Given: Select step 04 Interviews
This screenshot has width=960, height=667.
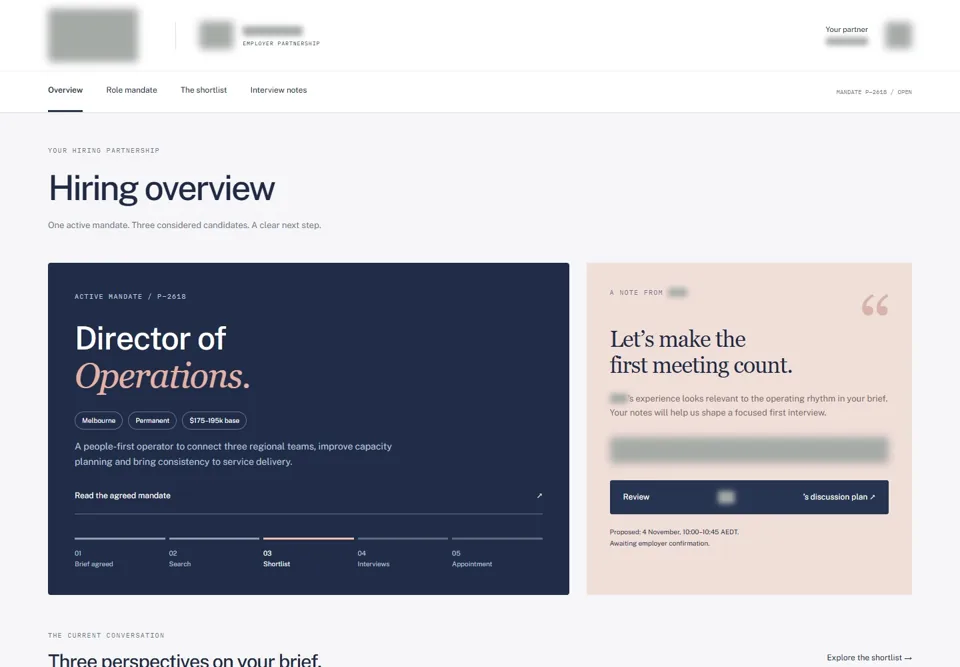Looking at the screenshot, I should [x=403, y=553].
